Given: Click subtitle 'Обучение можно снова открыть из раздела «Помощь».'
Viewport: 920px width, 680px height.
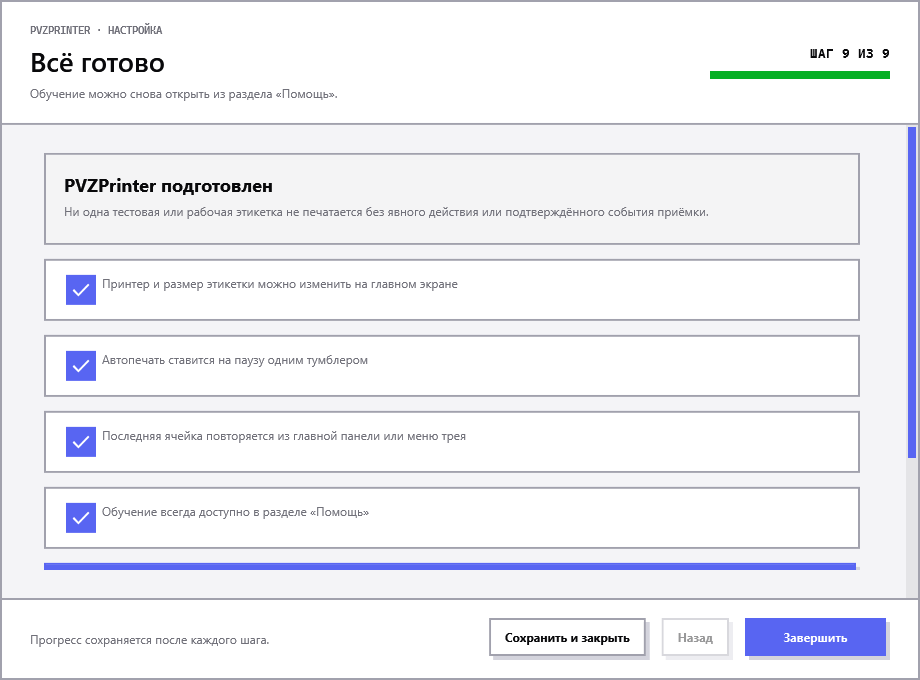Looking at the screenshot, I should 184,94.
